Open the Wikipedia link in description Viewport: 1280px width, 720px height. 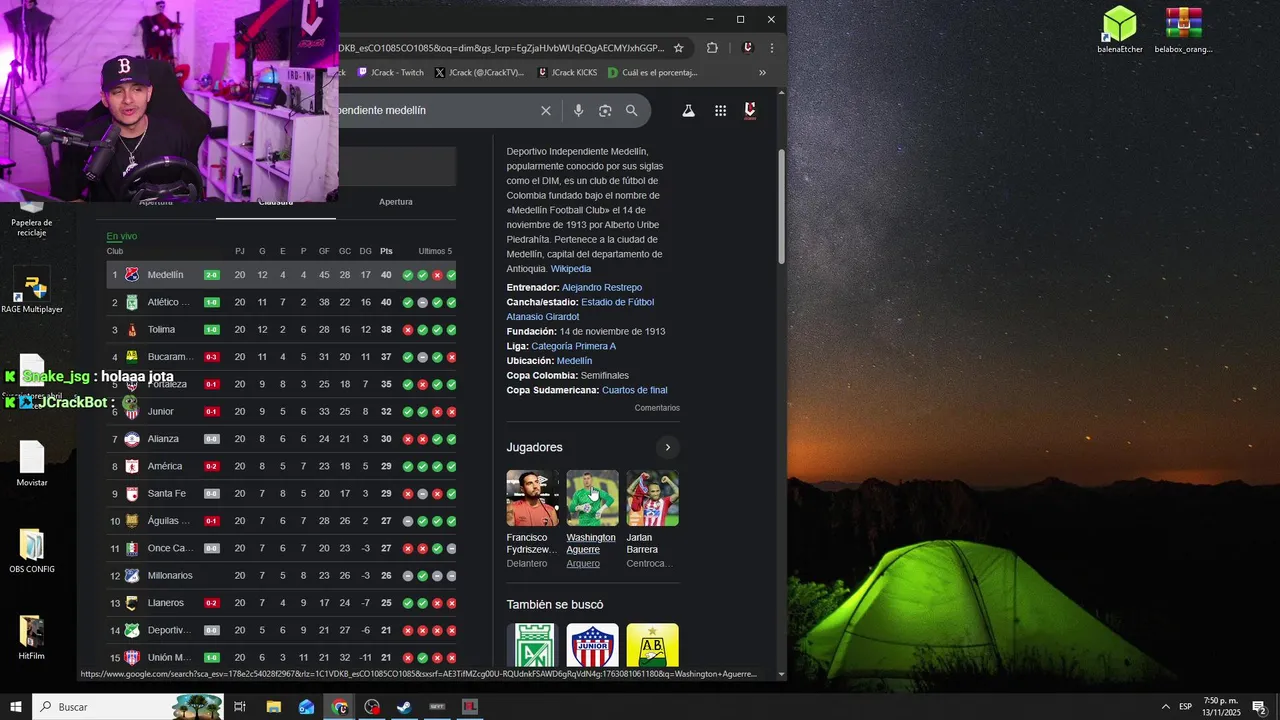[571, 269]
